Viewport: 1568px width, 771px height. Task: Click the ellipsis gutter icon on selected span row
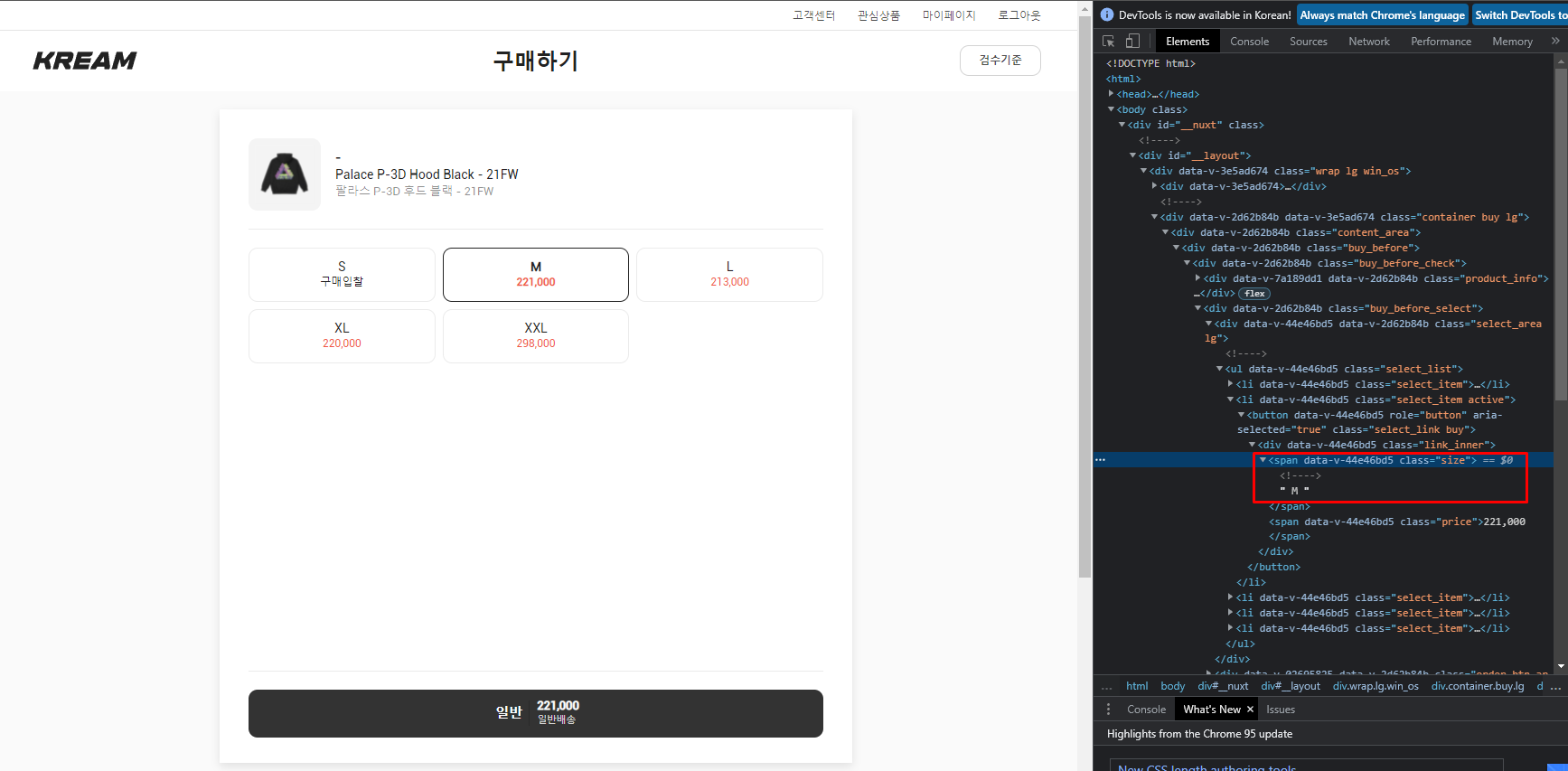coord(1101,460)
